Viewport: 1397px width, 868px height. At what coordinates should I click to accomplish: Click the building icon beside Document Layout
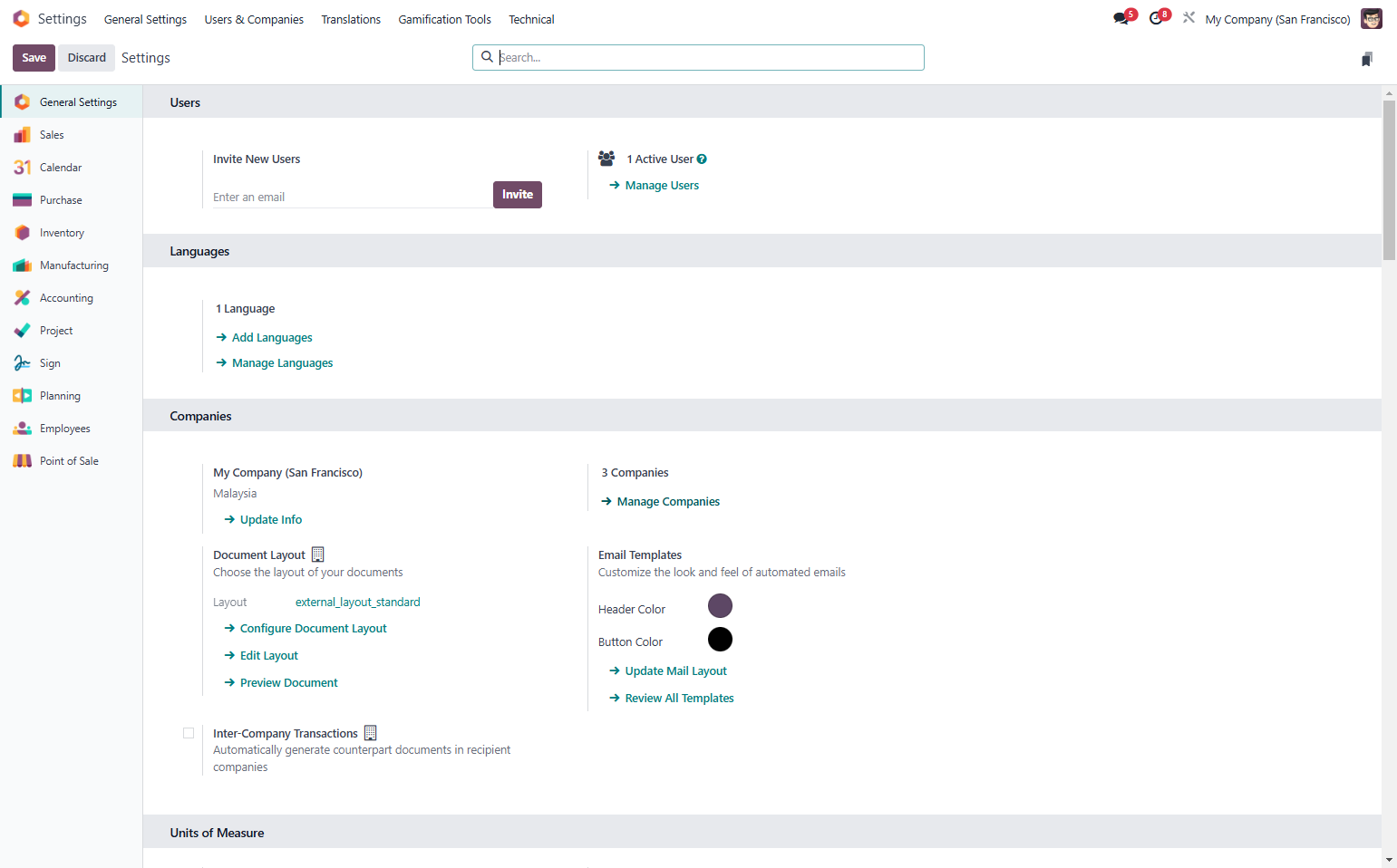point(317,555)
